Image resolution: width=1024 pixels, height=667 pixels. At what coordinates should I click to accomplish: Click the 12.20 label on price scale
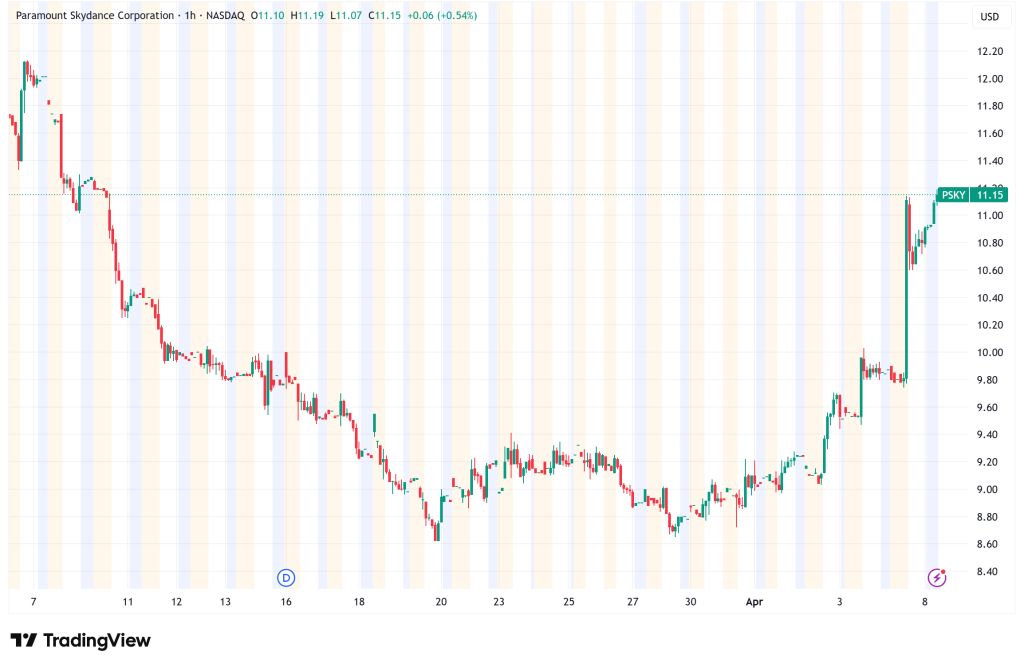(989, 51)
